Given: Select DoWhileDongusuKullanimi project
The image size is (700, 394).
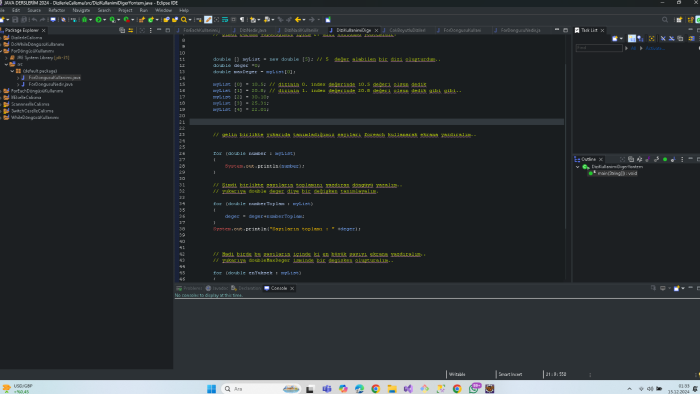Looking at the screenshot, I should 37,44.
